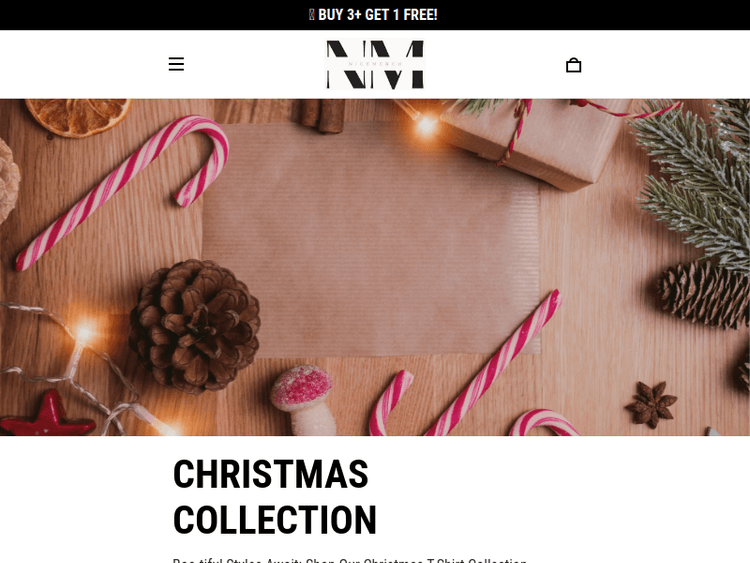This screenshot has height=563, width=750.
Task: Click the emoji icon before BUY 3+
Action: coord(312,15)
